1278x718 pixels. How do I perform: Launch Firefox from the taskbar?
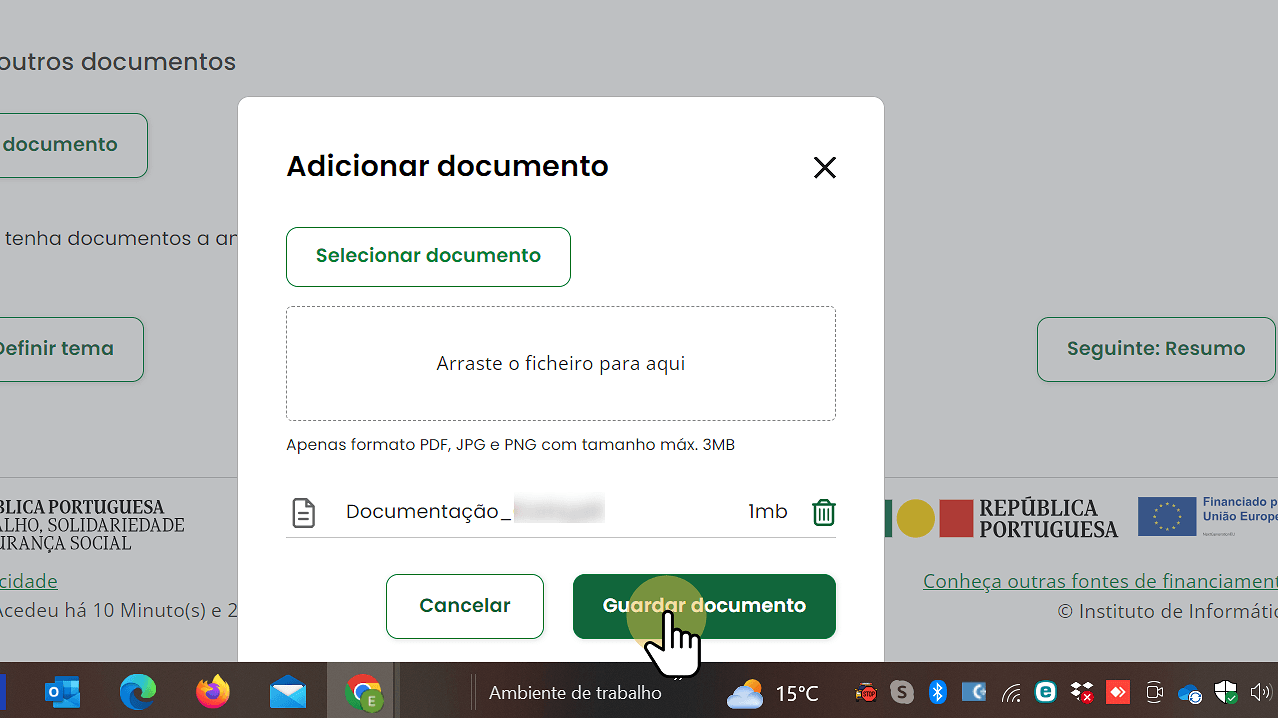(212, 692)
